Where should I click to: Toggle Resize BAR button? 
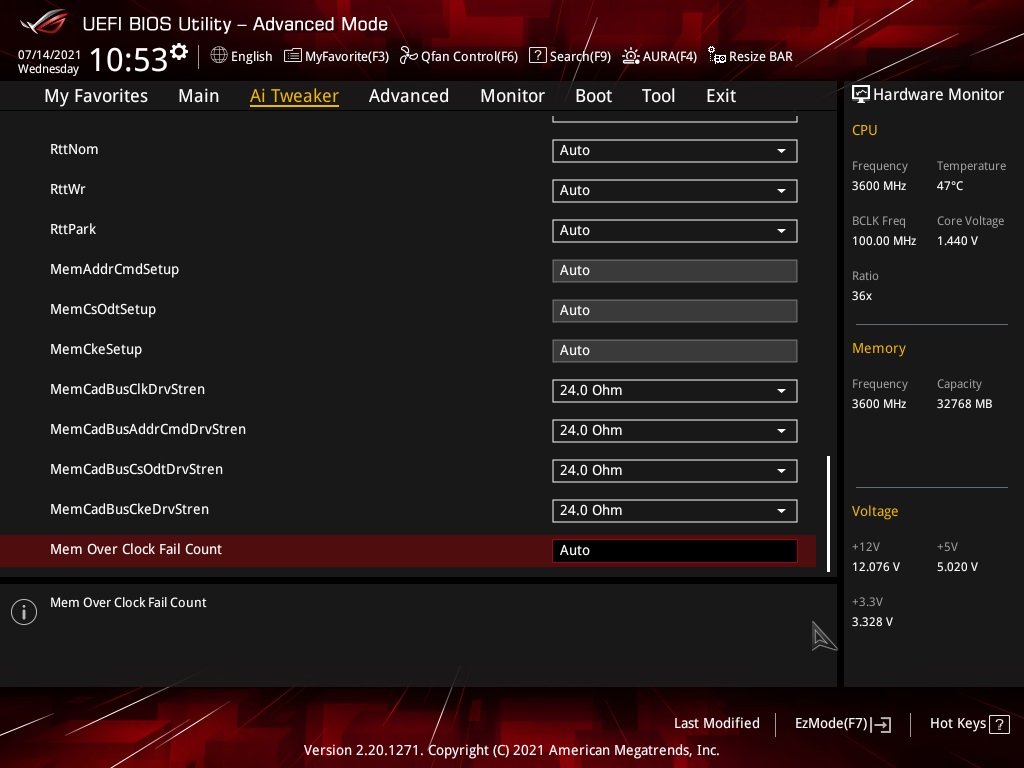coord(750,56)
